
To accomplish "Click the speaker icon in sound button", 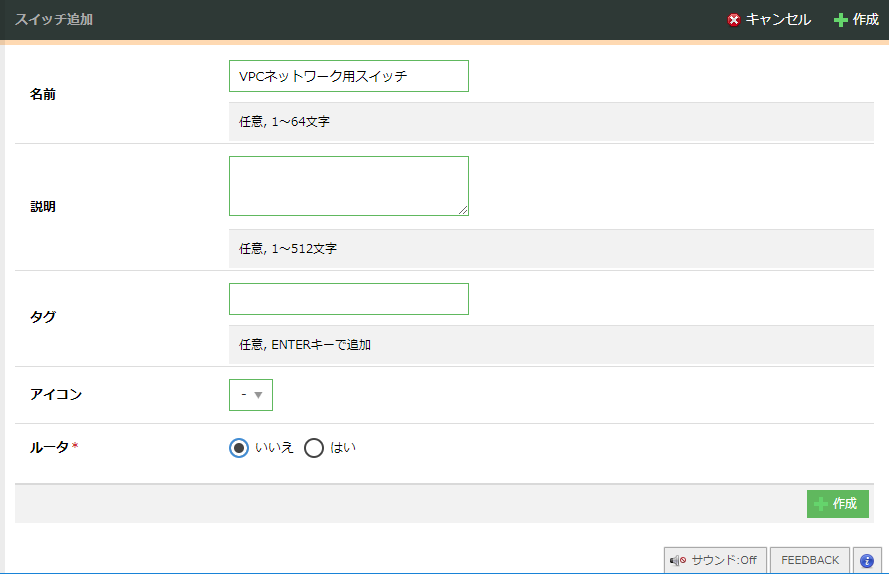I will (677, 560).
